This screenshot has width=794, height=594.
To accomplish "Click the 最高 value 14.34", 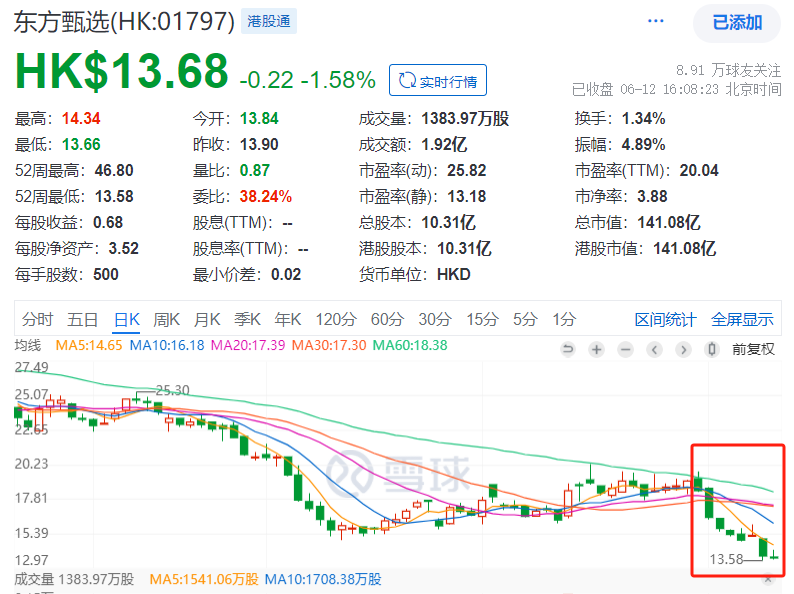I will tap(81, 118).
